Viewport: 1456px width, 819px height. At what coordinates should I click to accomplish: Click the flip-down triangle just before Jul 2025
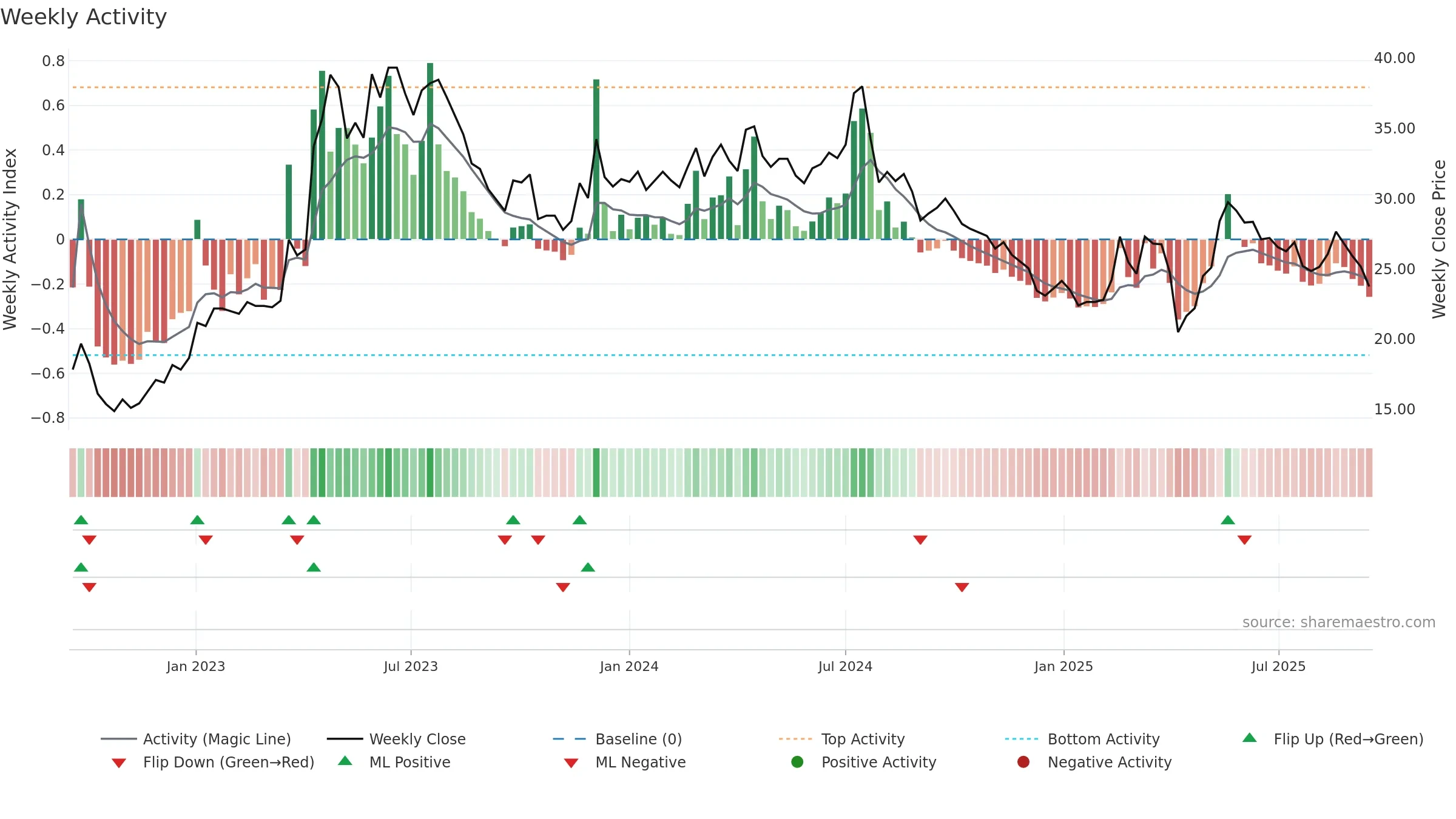[x=1244, y=540]
